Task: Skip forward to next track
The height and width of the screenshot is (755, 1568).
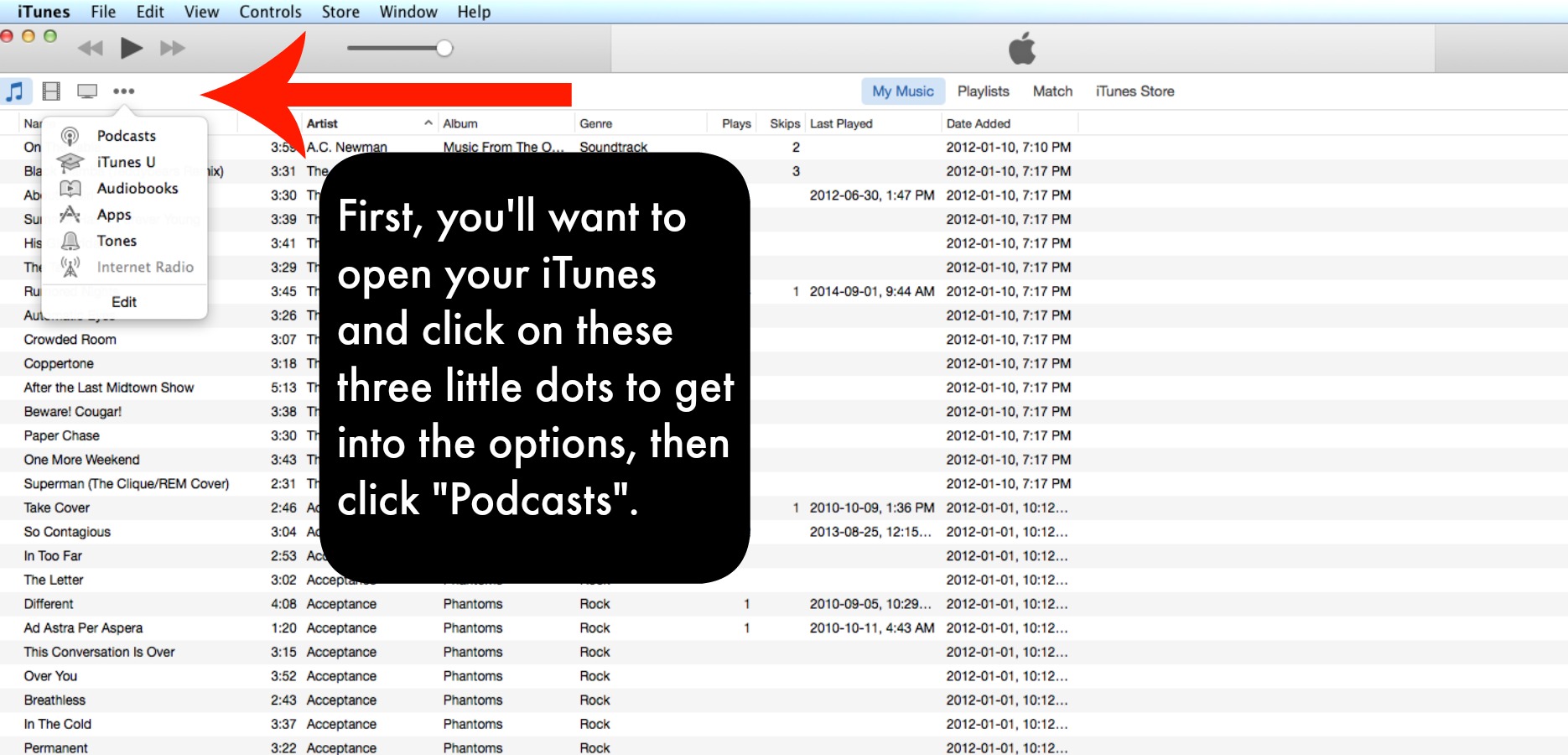Action: point(173,48)
